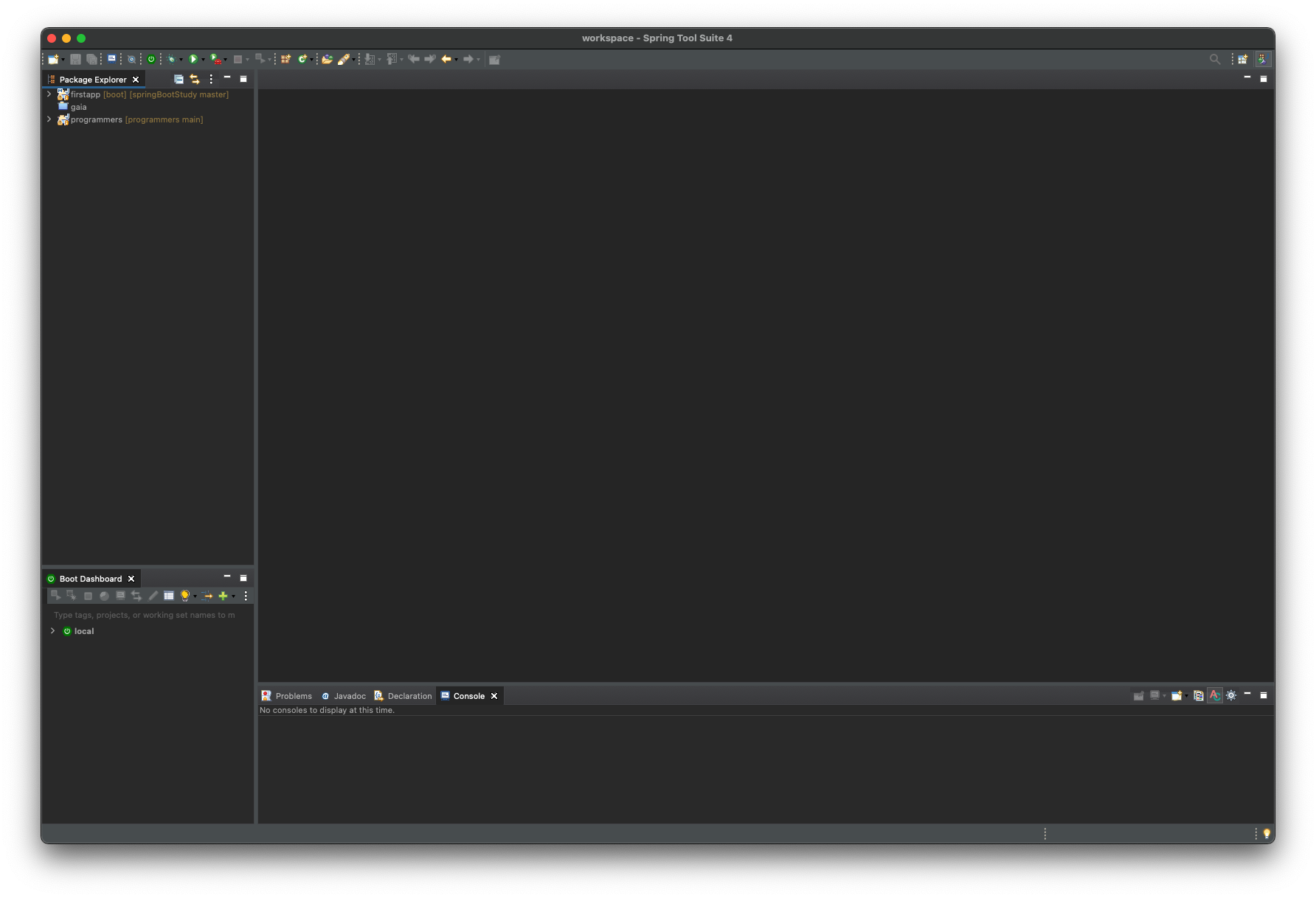
Task: Expand the programmers project node
Action: [49, 119]
